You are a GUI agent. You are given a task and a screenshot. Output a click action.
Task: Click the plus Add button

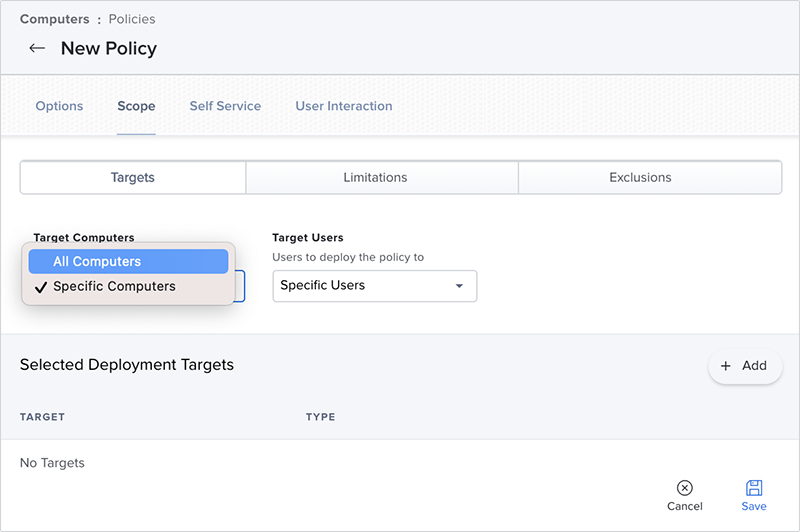tap(745, 366)
